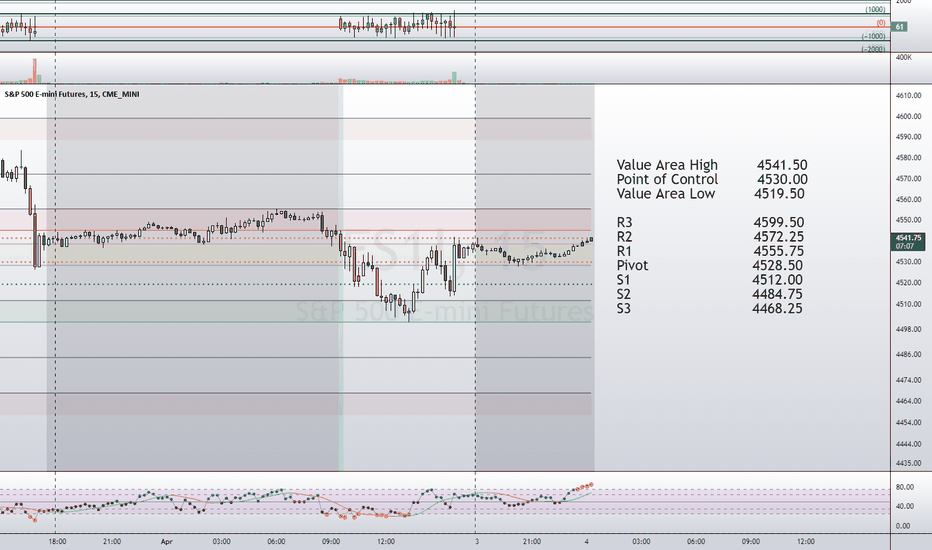932x550 pixels.
Task: Click the Point of Control label
Action: [x=667, y=179]
